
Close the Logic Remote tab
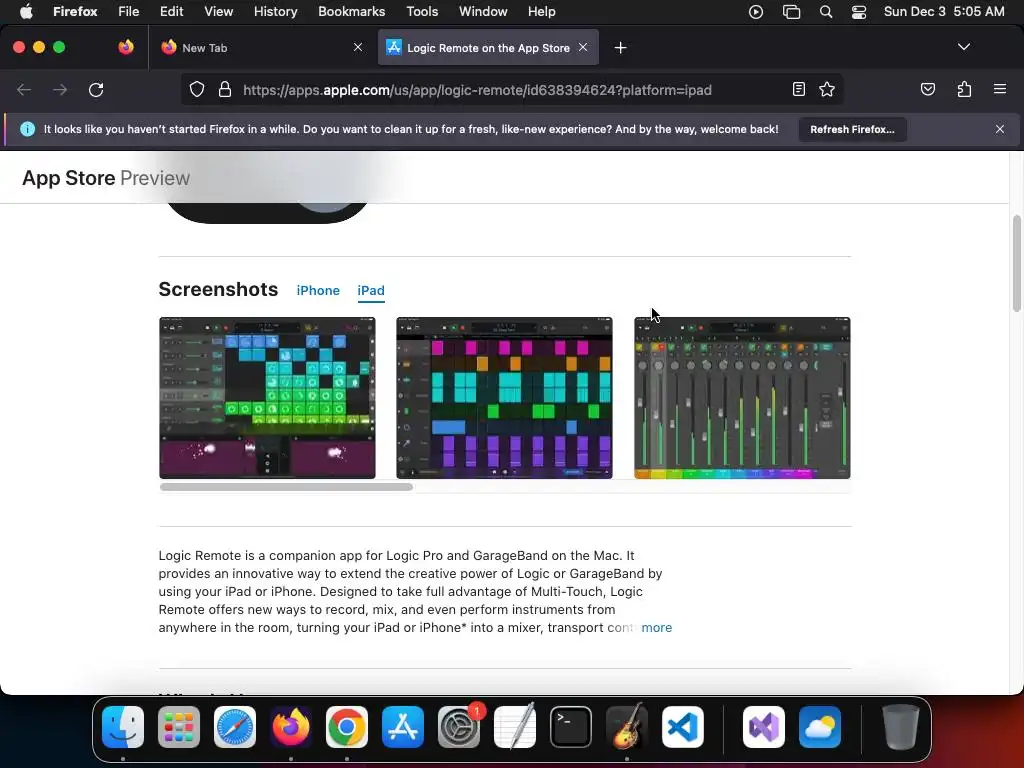coord(583,47)
